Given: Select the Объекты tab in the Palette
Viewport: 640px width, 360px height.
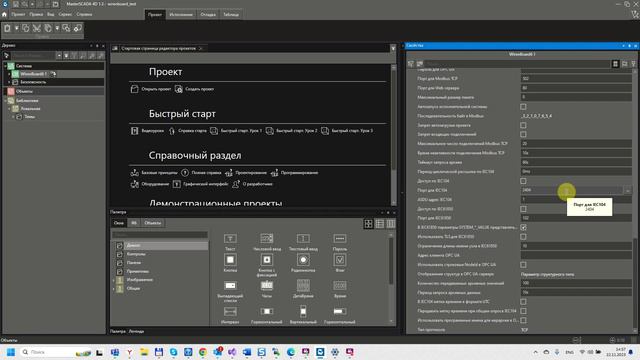Looking at the screenshot, I should pyautogui.click(x=153, y=223).
